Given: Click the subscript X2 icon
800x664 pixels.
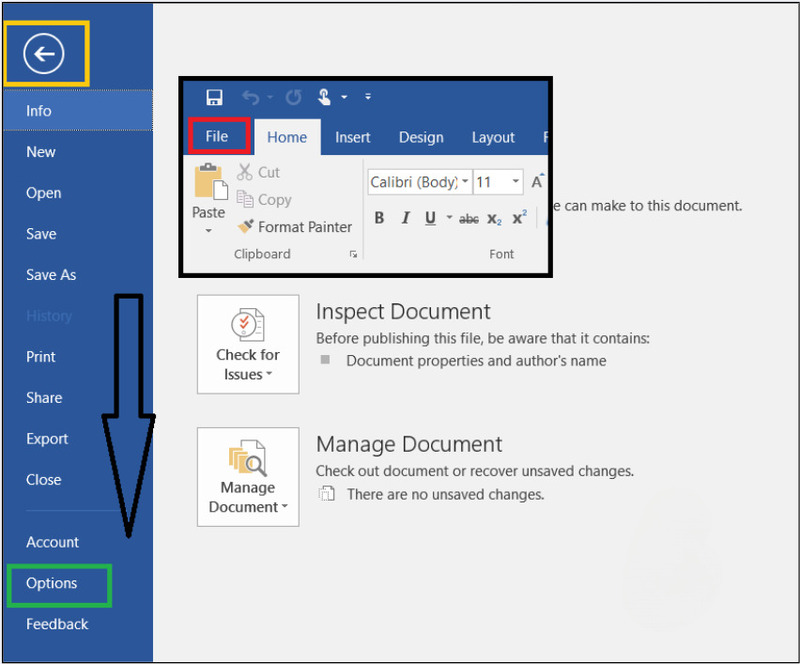Looking at the screenshot, I should (x=494, y=218).
